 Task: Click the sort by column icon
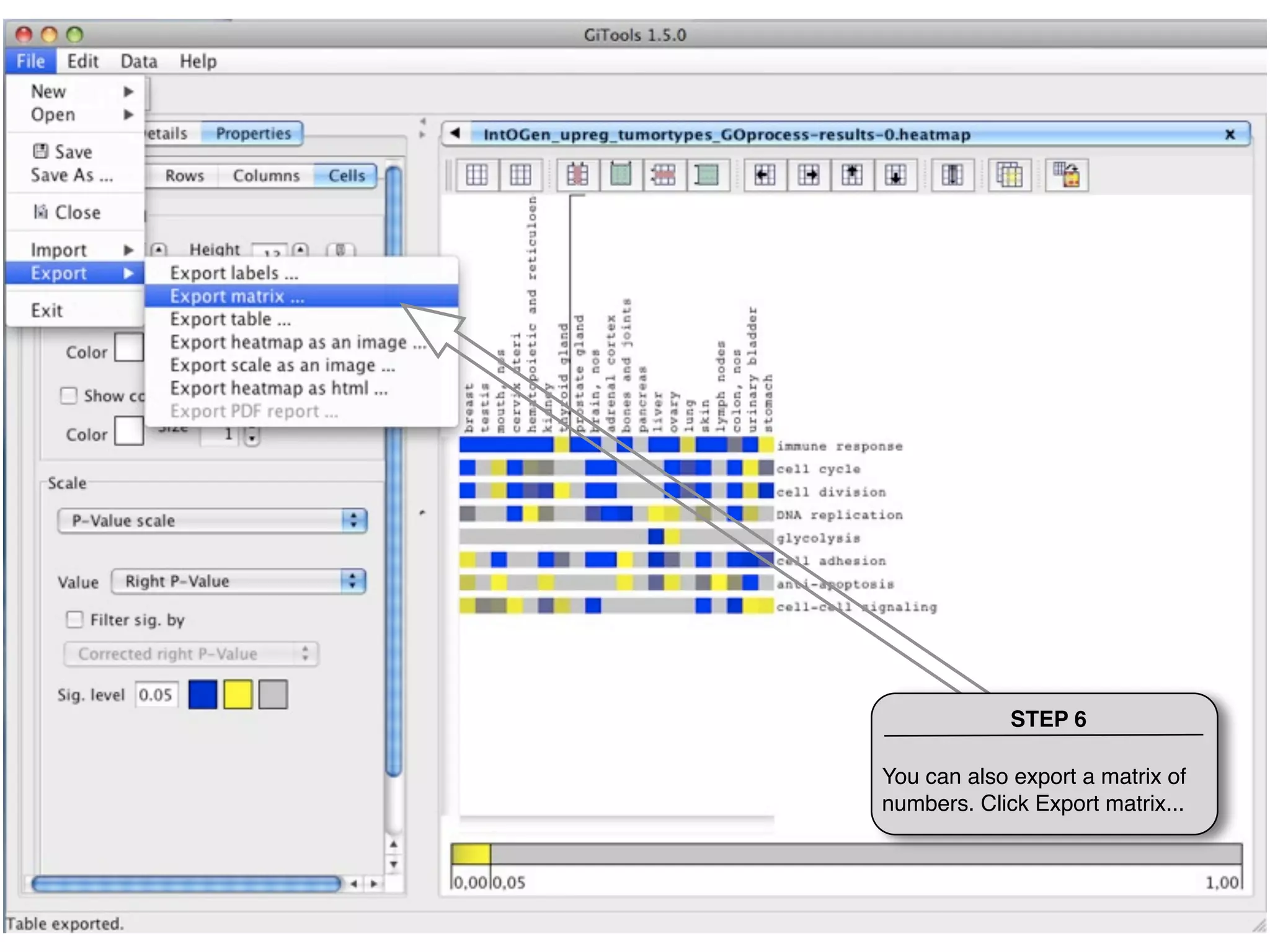[x=952, y=175]
